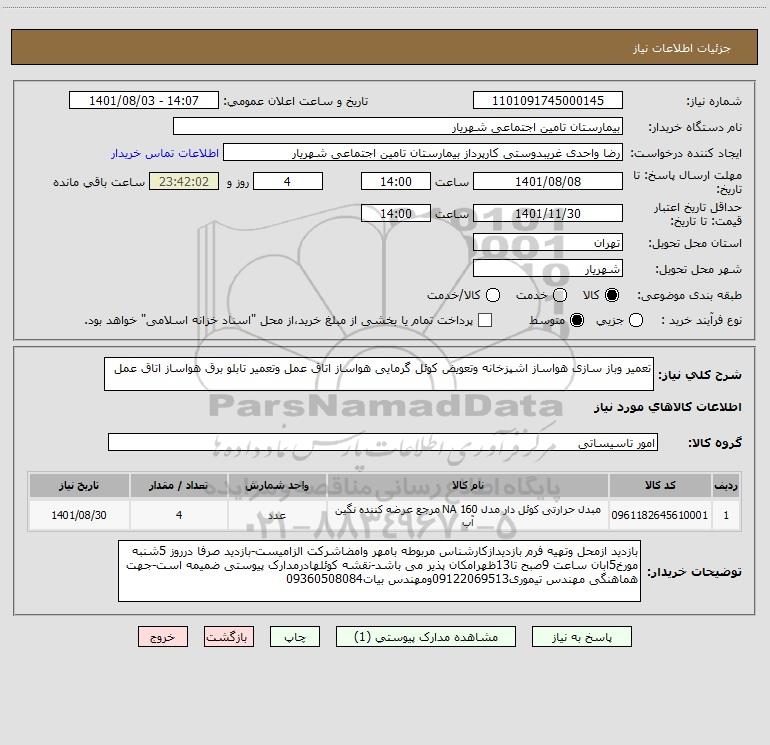Viewport: 770px width, 745px height.
Task: Click the اطلاعات کالاهای مورد نیاز heading
Action: pos(667,407)
